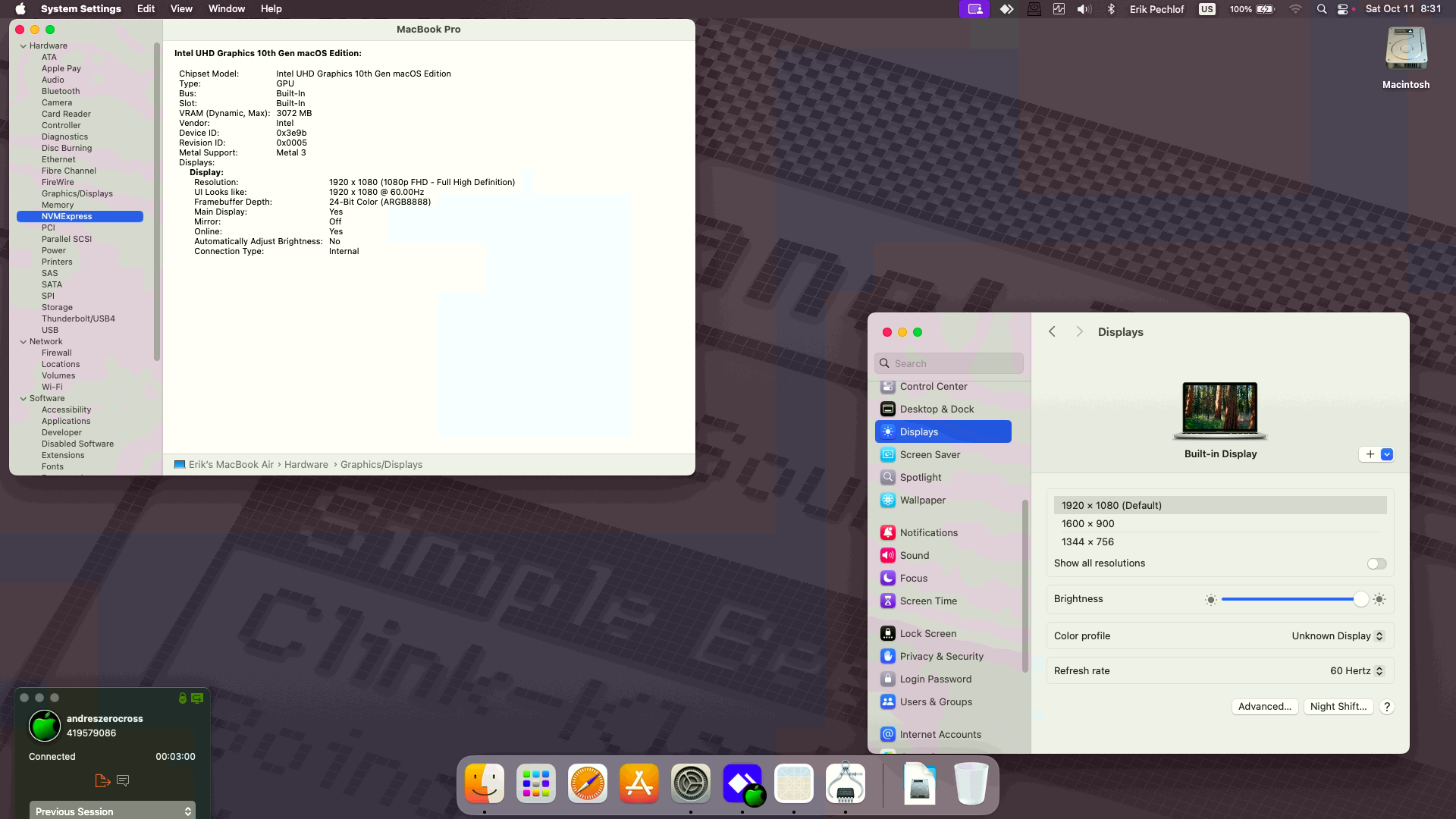
Task: Click the chat icon in the remote session panel
Action: (123, 780)
